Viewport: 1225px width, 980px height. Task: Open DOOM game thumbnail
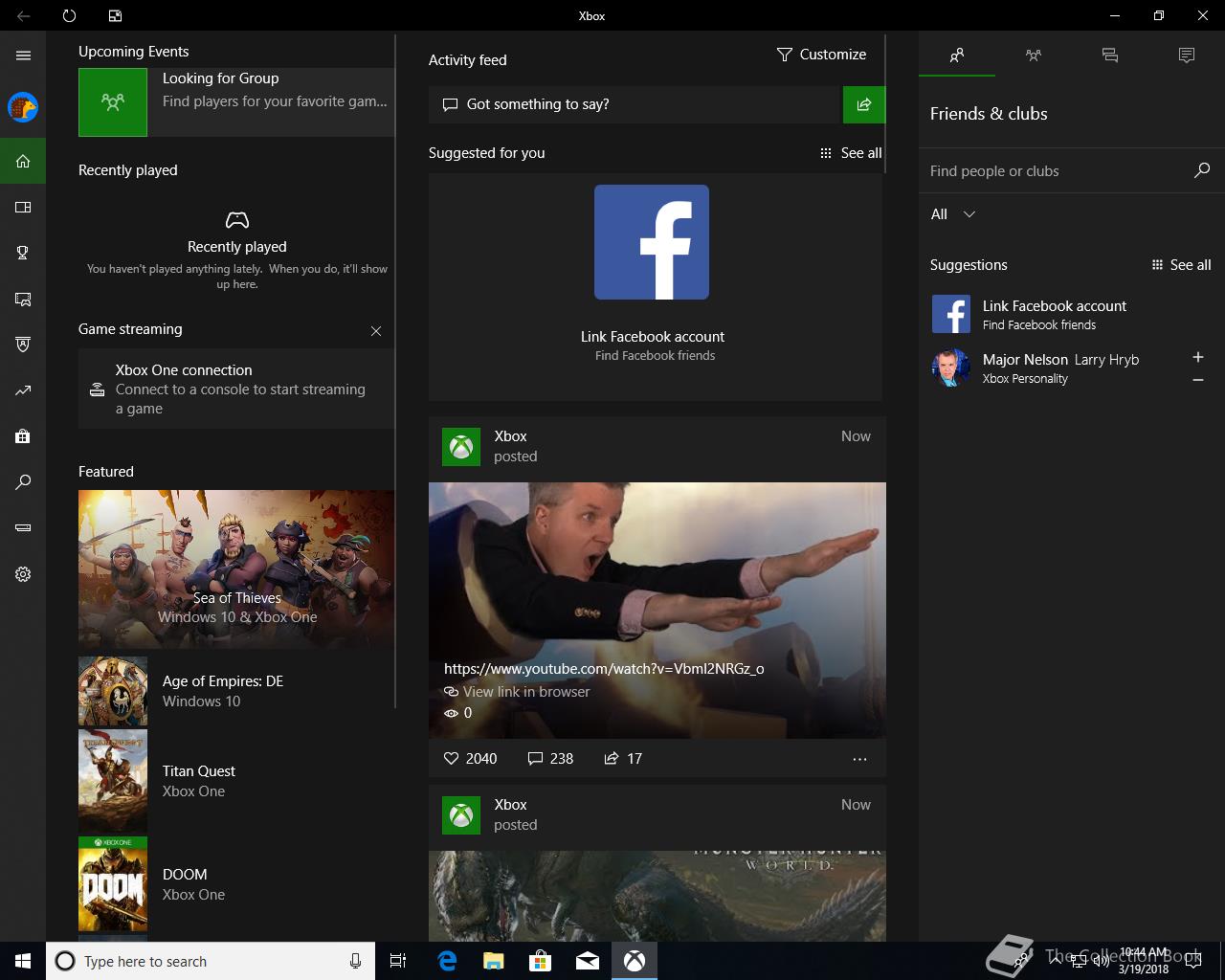(113, 884)
